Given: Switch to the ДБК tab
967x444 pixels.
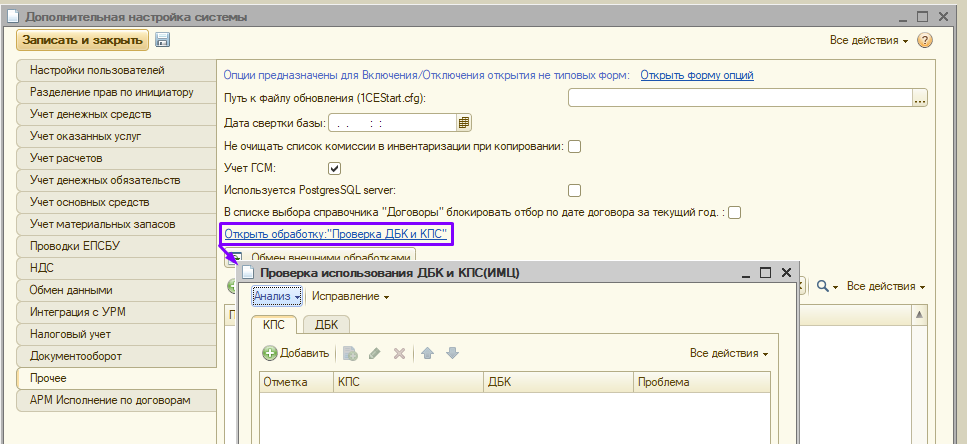Looking at the screenshot, I should tap(326, 324).
